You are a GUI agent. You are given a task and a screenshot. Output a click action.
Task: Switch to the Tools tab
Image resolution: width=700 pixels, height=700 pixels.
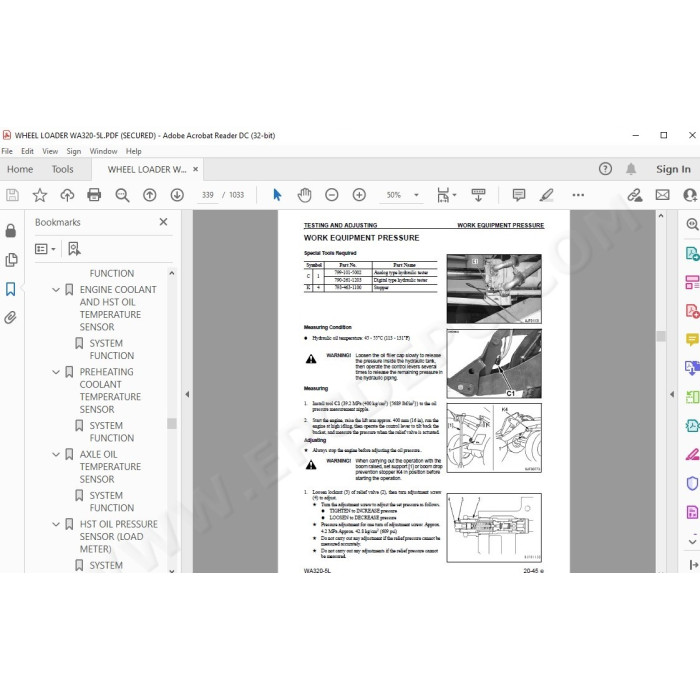tap(62, 169)
